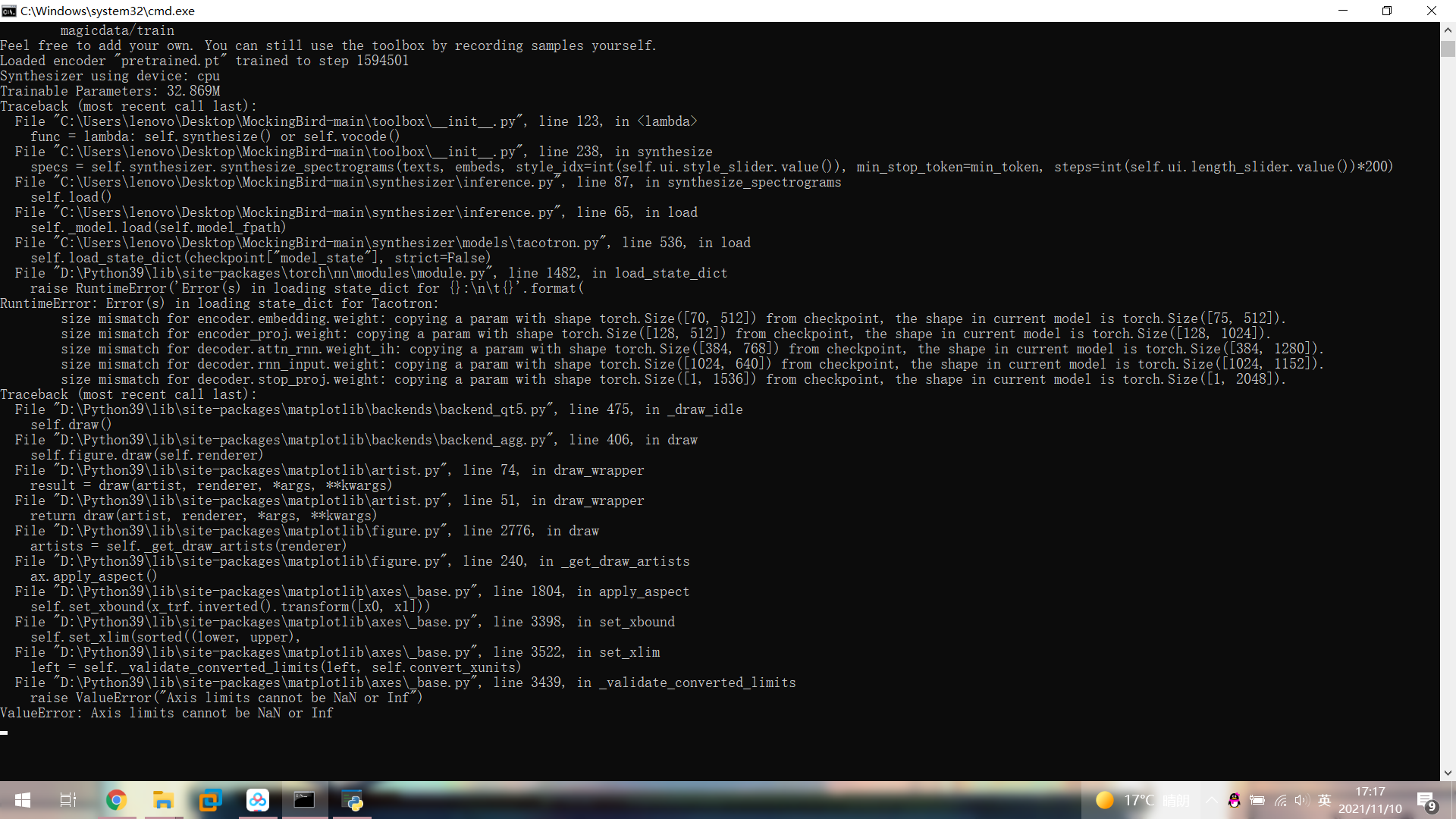Open Task View
The height and width of the screenshot is (819, 1456).
tap(67, 800)
